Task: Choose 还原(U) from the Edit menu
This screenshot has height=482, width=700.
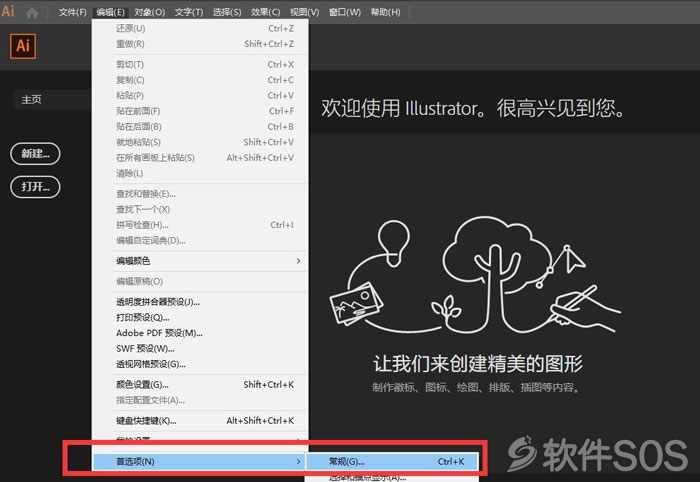Action: (200, 29)
